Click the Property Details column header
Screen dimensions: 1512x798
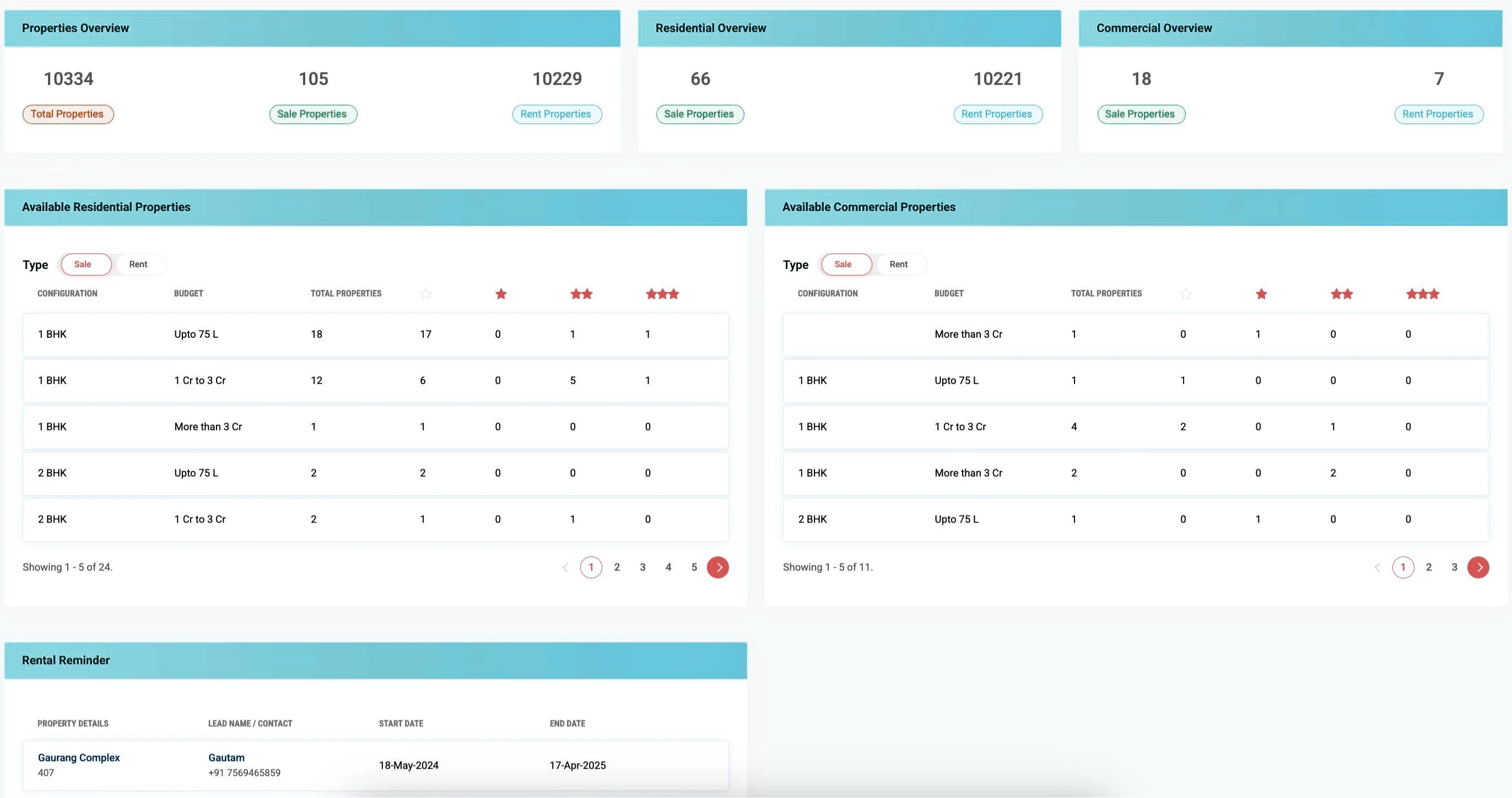click(x=73, y=724)
